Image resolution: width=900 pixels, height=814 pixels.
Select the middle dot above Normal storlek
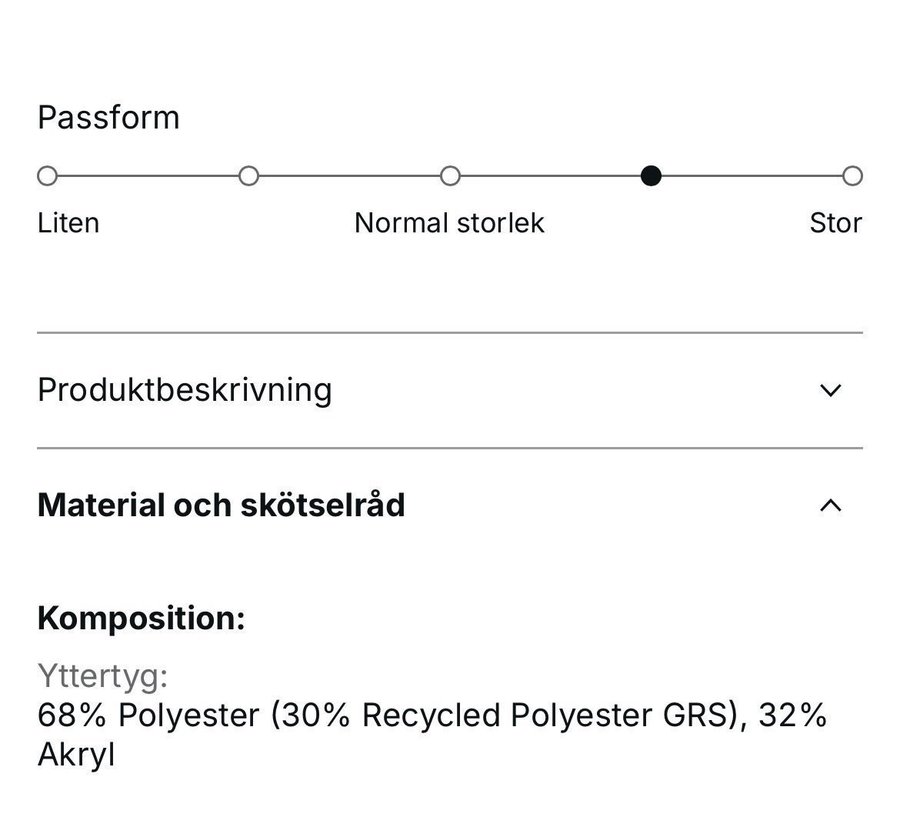450,176
